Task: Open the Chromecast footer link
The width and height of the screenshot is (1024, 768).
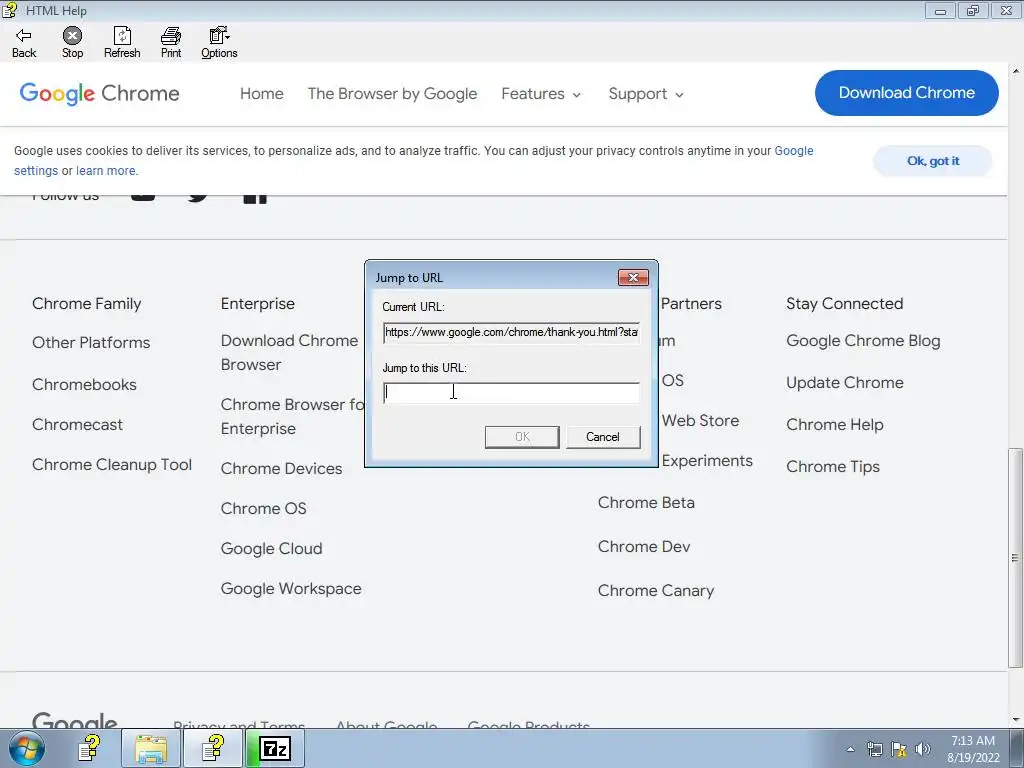Action: (x=77, y=424)
